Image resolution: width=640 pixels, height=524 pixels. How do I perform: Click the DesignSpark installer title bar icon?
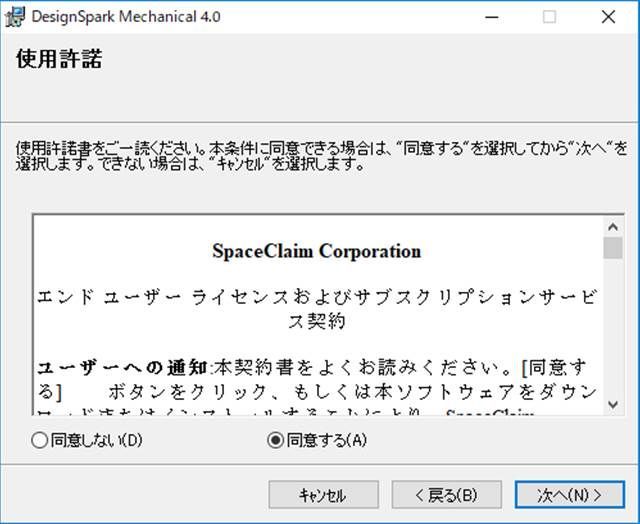16,17
